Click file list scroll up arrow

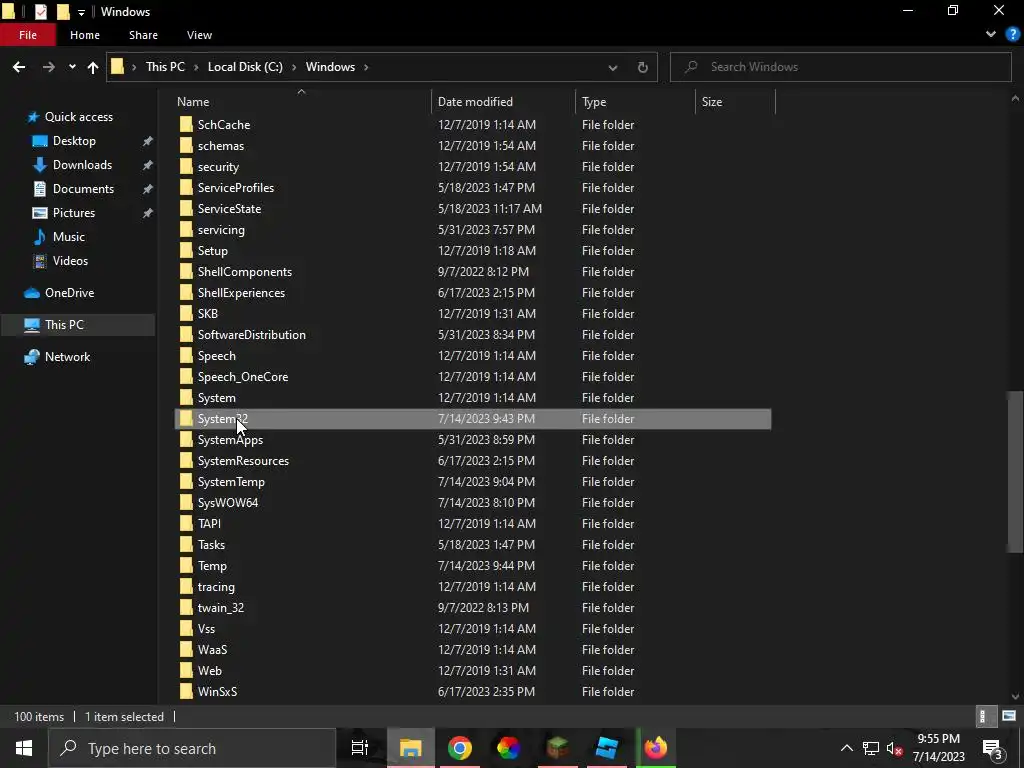[1015, 99]
